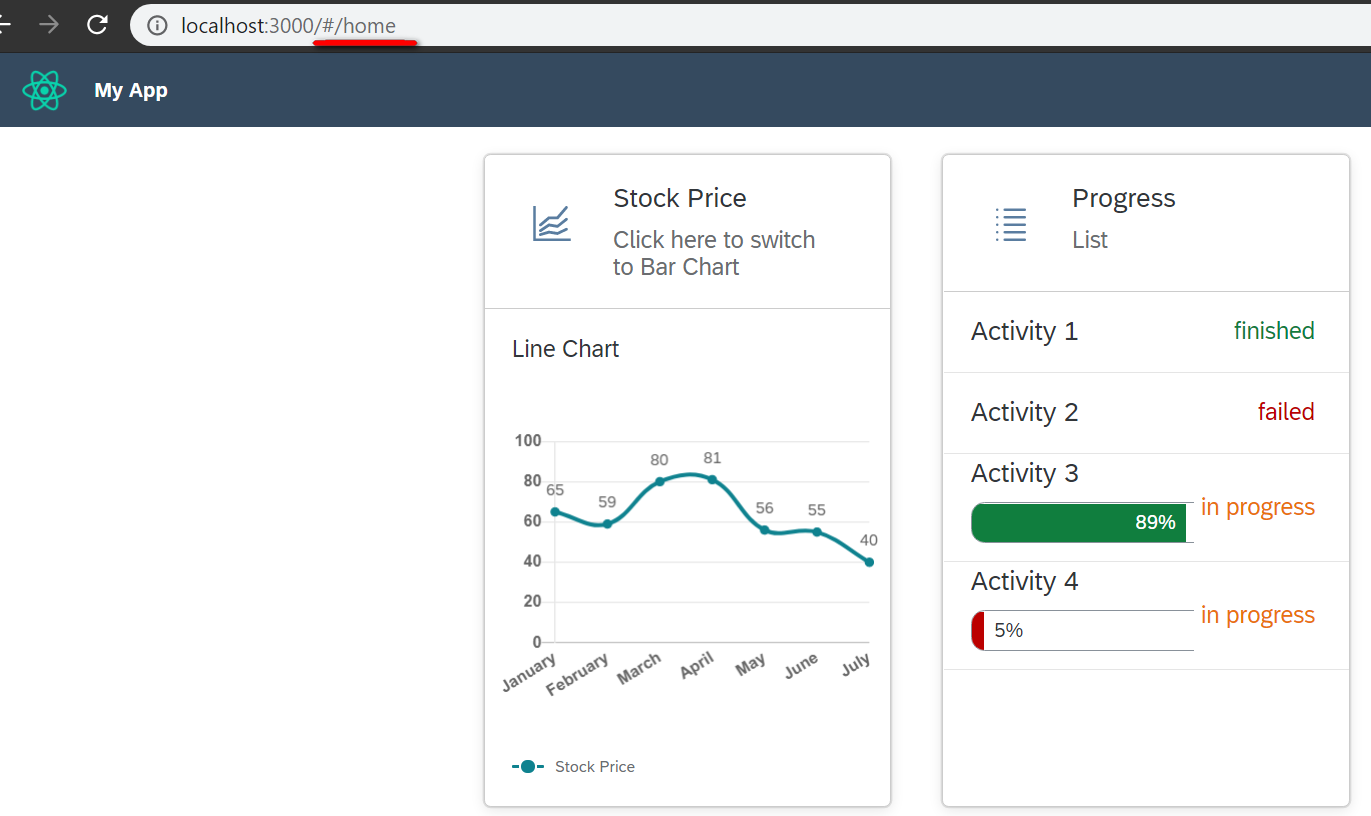
Task: Click the June data point (55)
Action: 817,532
